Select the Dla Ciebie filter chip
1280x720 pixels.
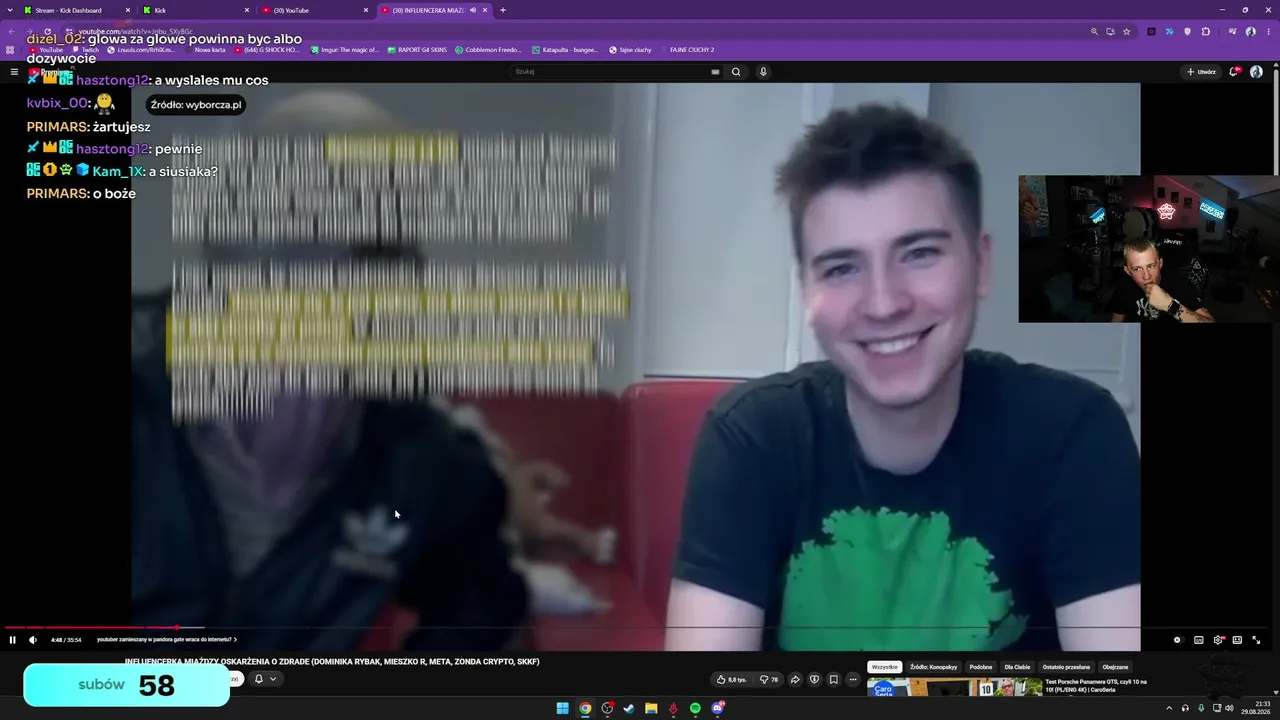[1017, 667]
